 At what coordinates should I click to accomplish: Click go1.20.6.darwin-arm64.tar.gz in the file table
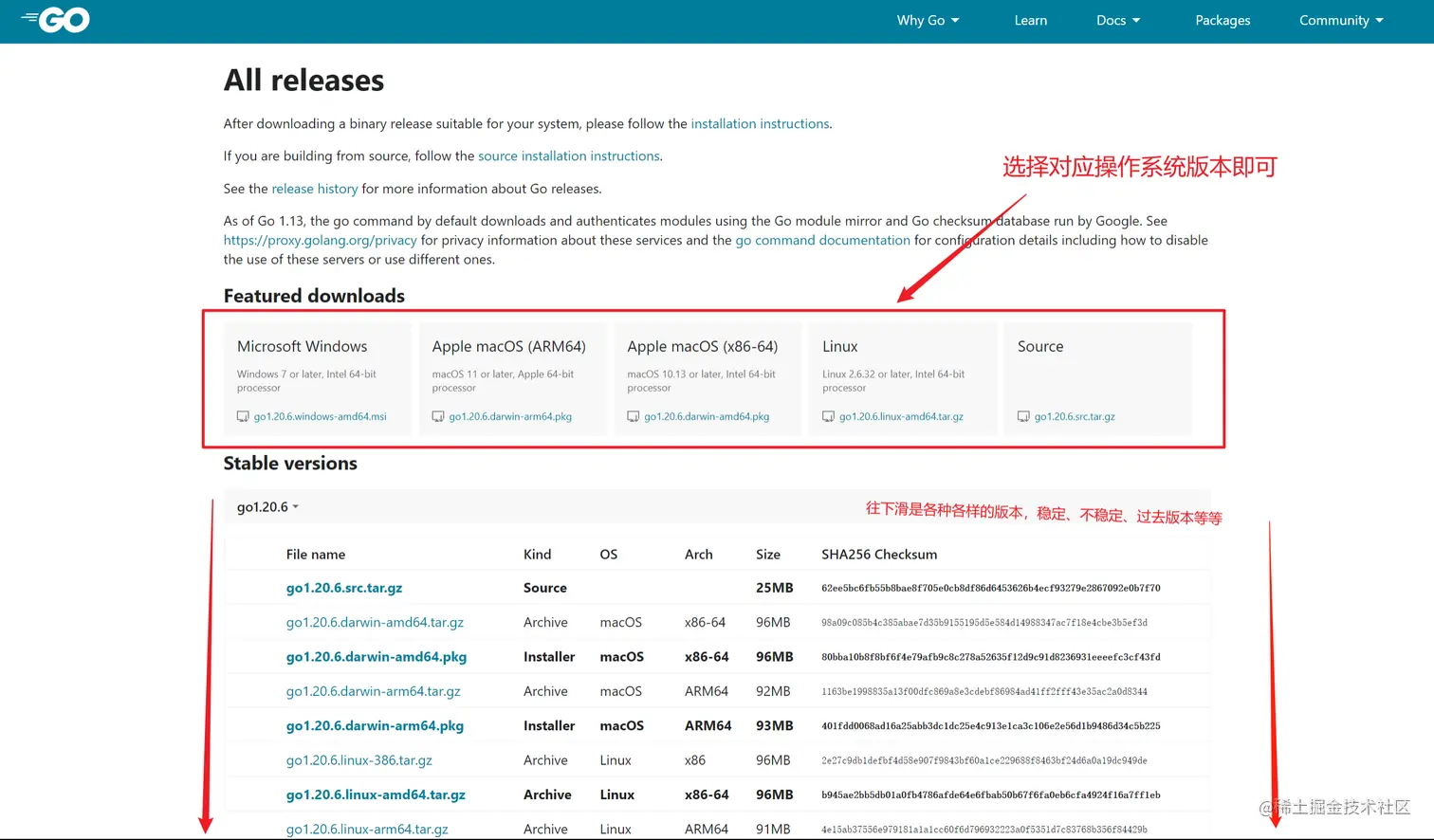[374, 691]
